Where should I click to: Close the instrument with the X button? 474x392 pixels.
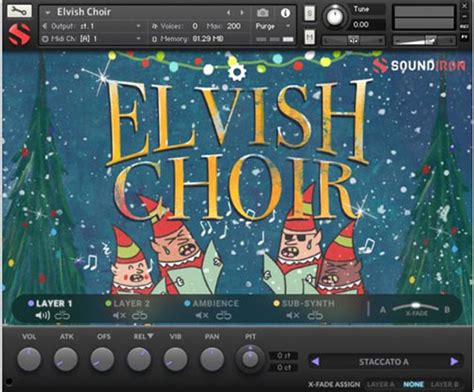pyautogui.click(x=465, y=6)
